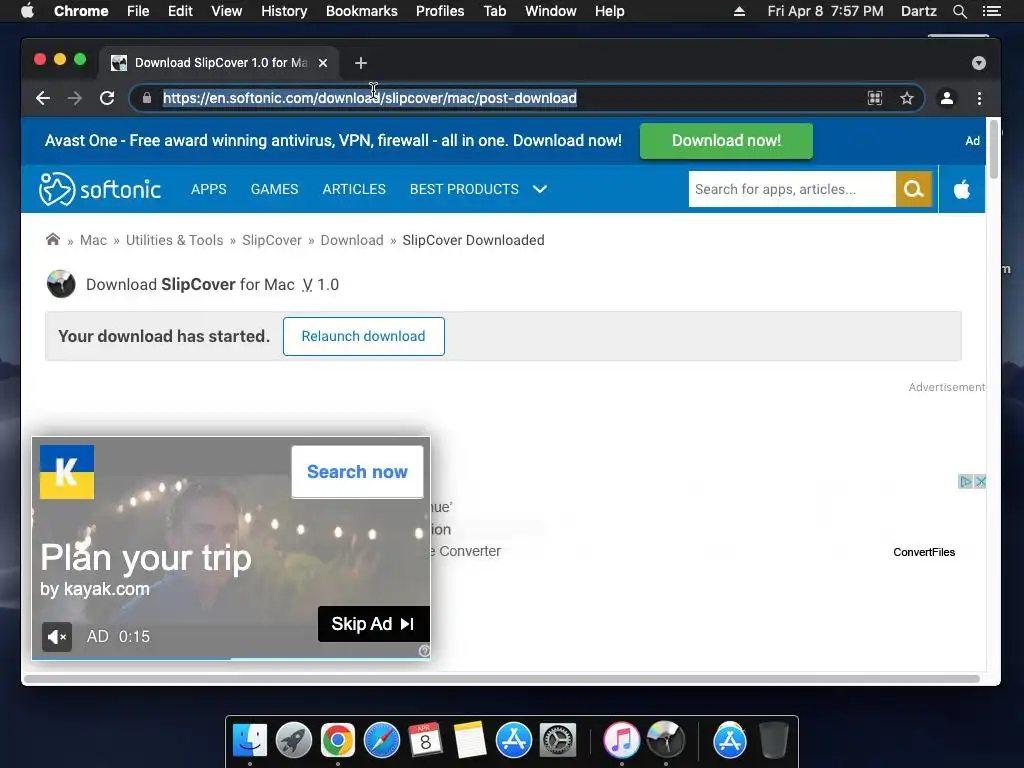Open the SlipCover breadcrumb link
This screenshot has width=1024, height=768.
[272, 240]
